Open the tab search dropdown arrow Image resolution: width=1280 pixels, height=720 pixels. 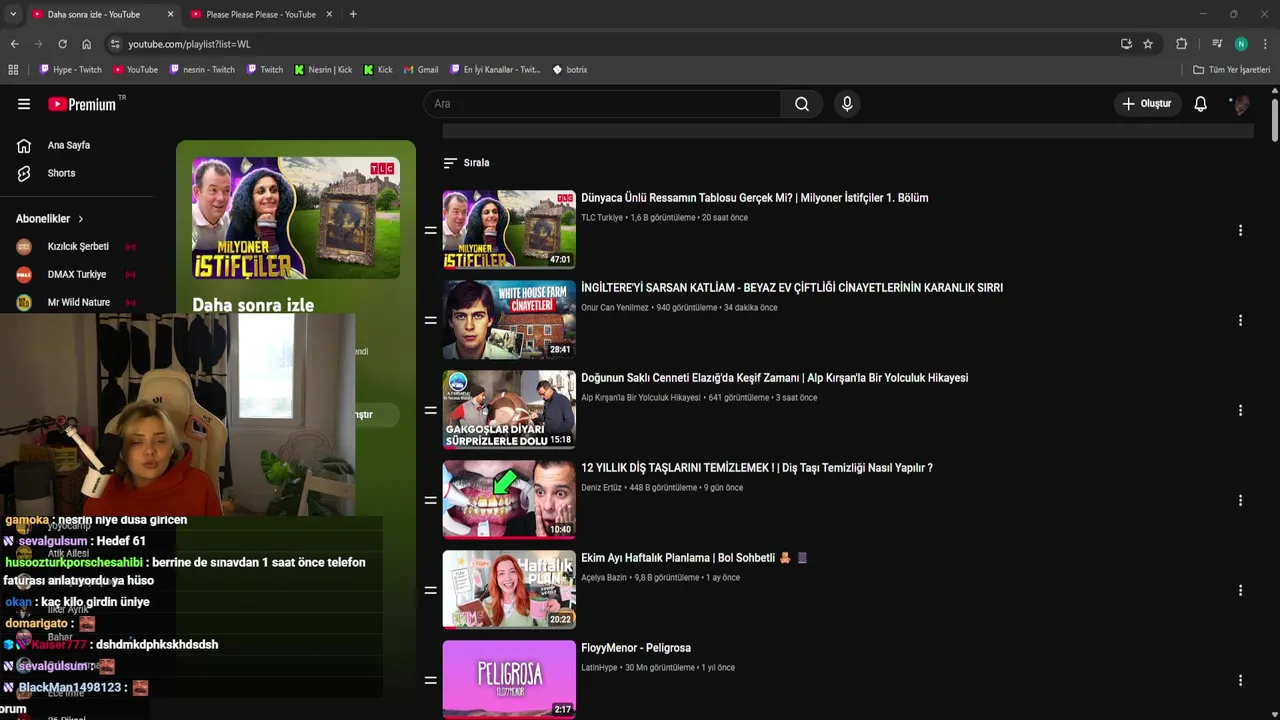point(13,14)
